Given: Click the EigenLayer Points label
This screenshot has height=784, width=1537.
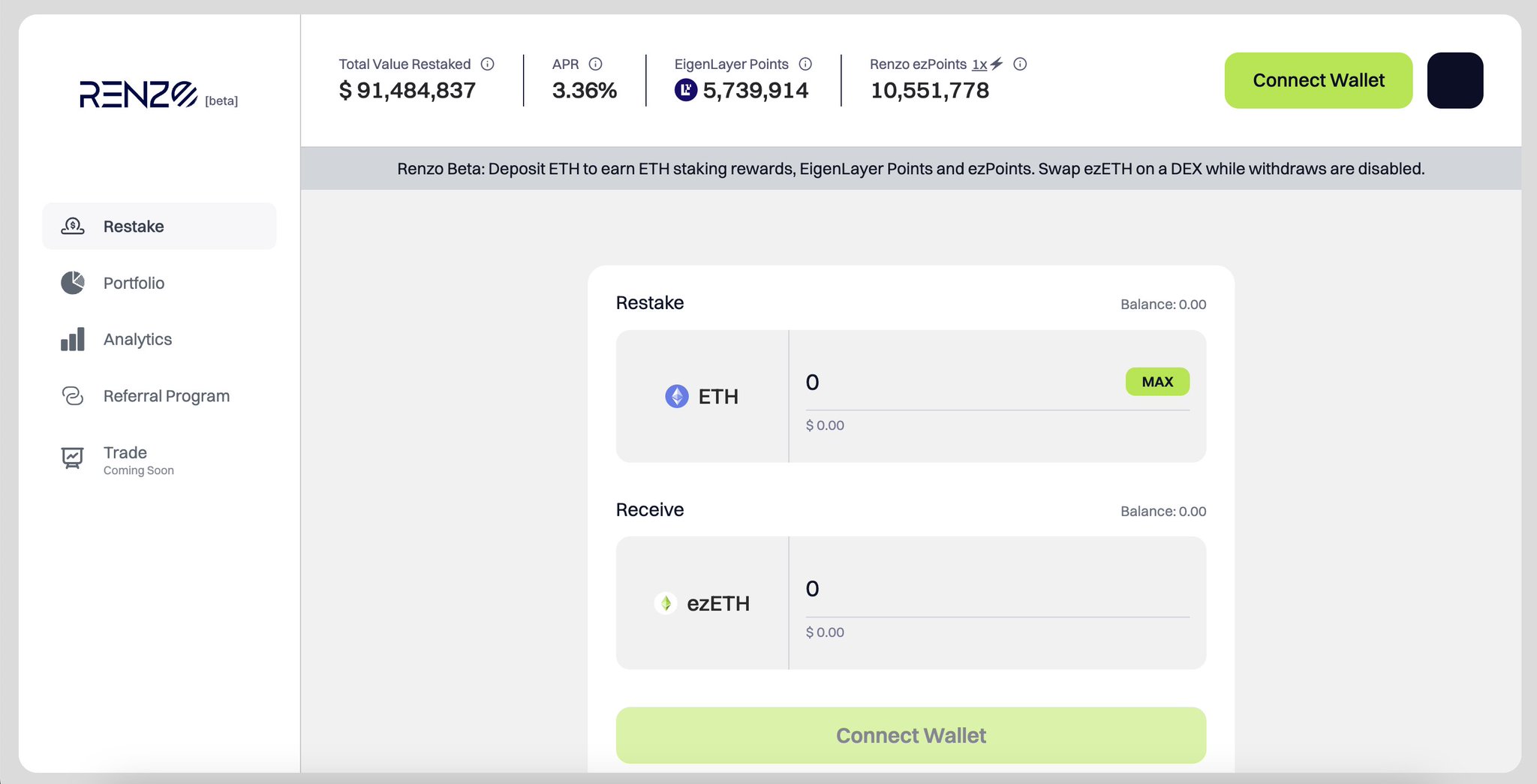Looking at the screenshot, I should (732, 65).
